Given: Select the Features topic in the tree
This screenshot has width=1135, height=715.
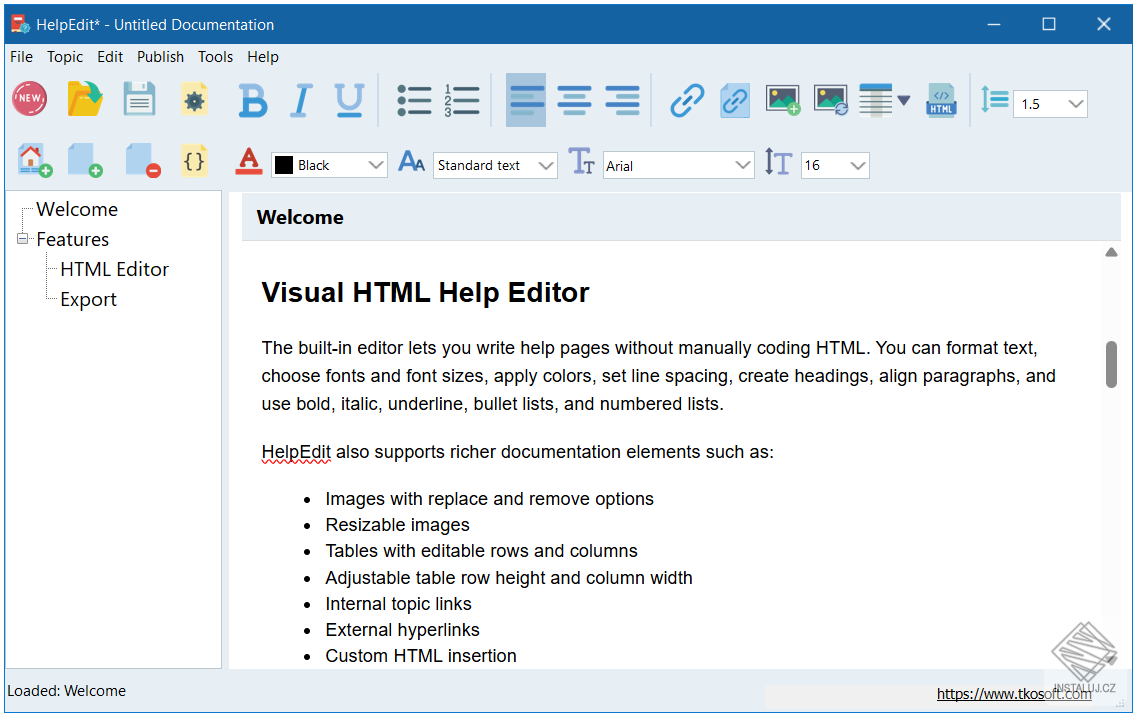Looking at the screenshot, I should coord(72,239).
